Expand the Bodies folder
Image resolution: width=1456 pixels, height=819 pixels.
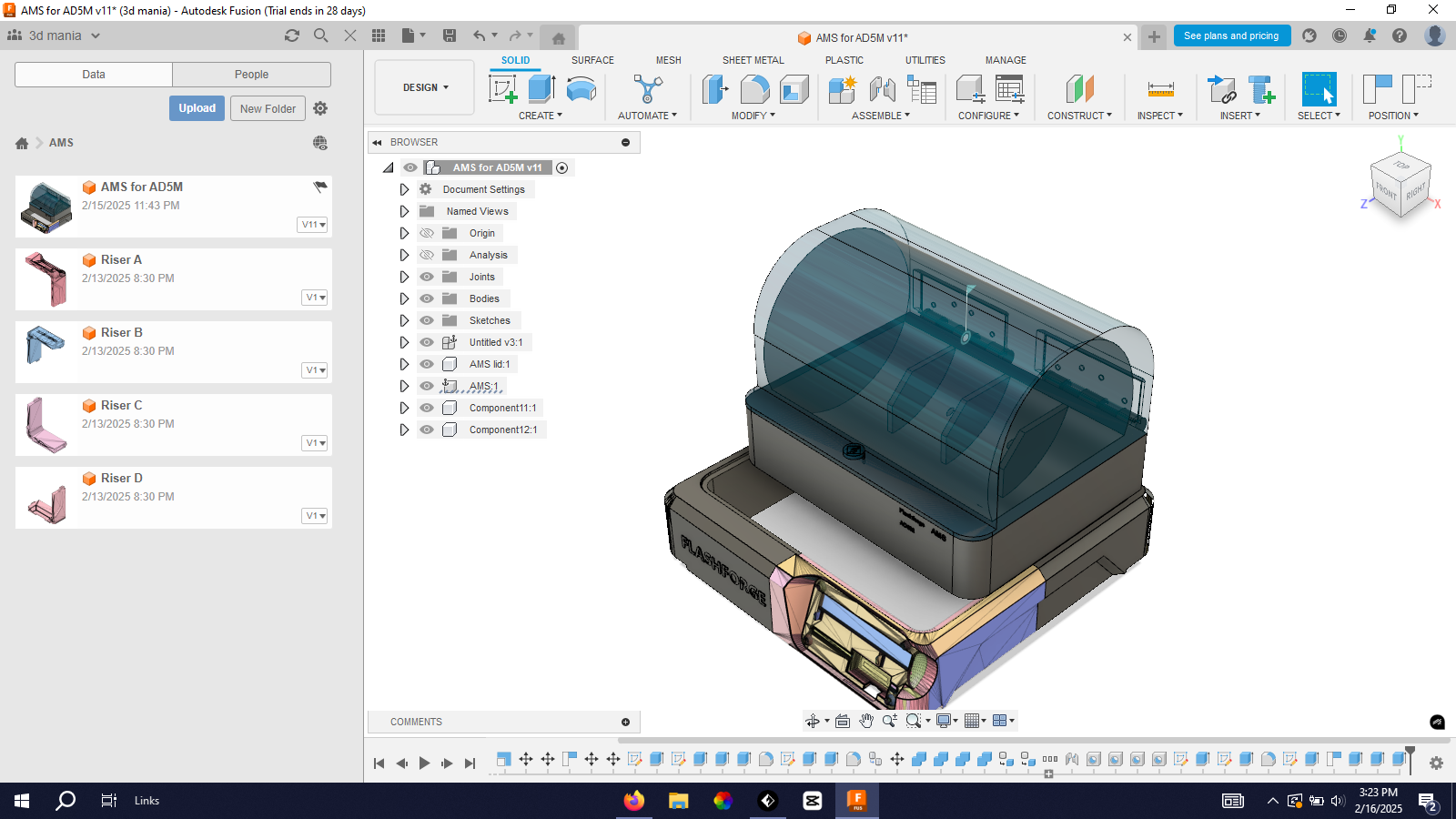coord(404,298)
